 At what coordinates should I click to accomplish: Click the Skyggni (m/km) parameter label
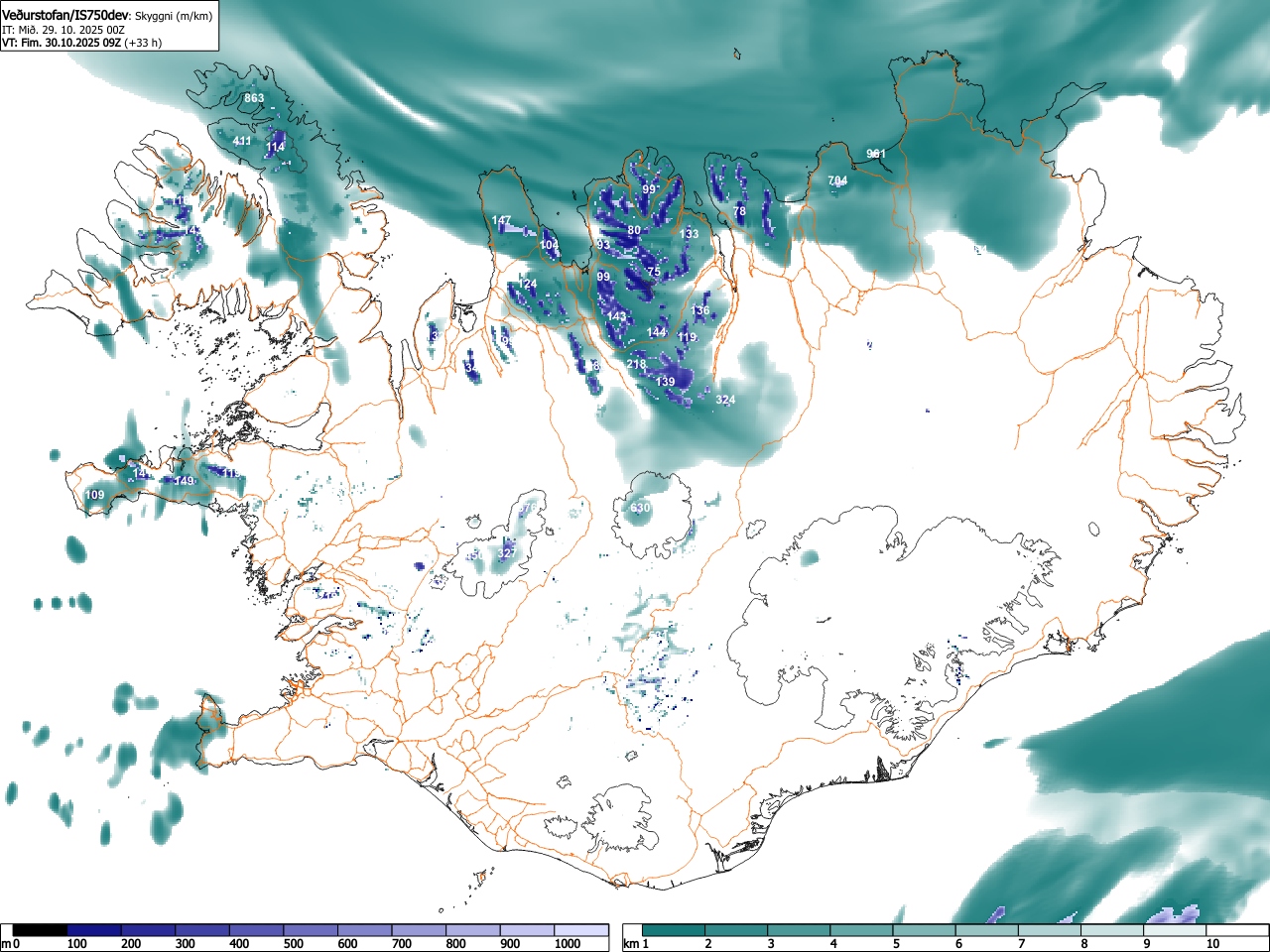(x=173, y=16)
